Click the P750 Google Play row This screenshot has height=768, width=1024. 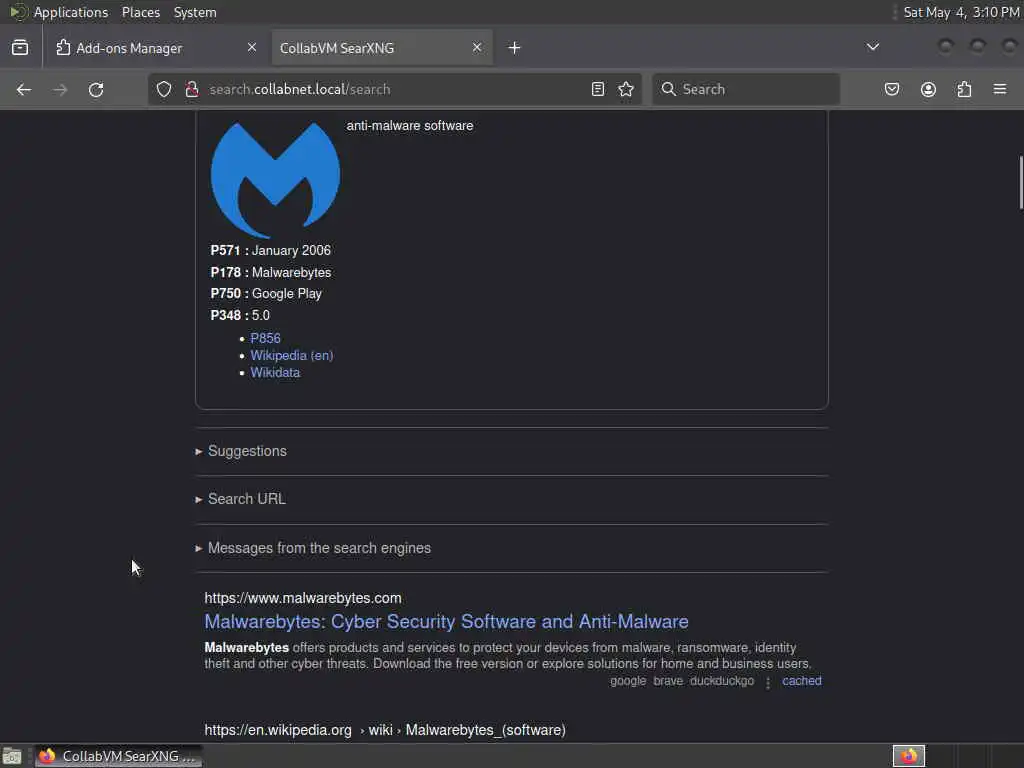pyautogui.click(x=266, y=293)
